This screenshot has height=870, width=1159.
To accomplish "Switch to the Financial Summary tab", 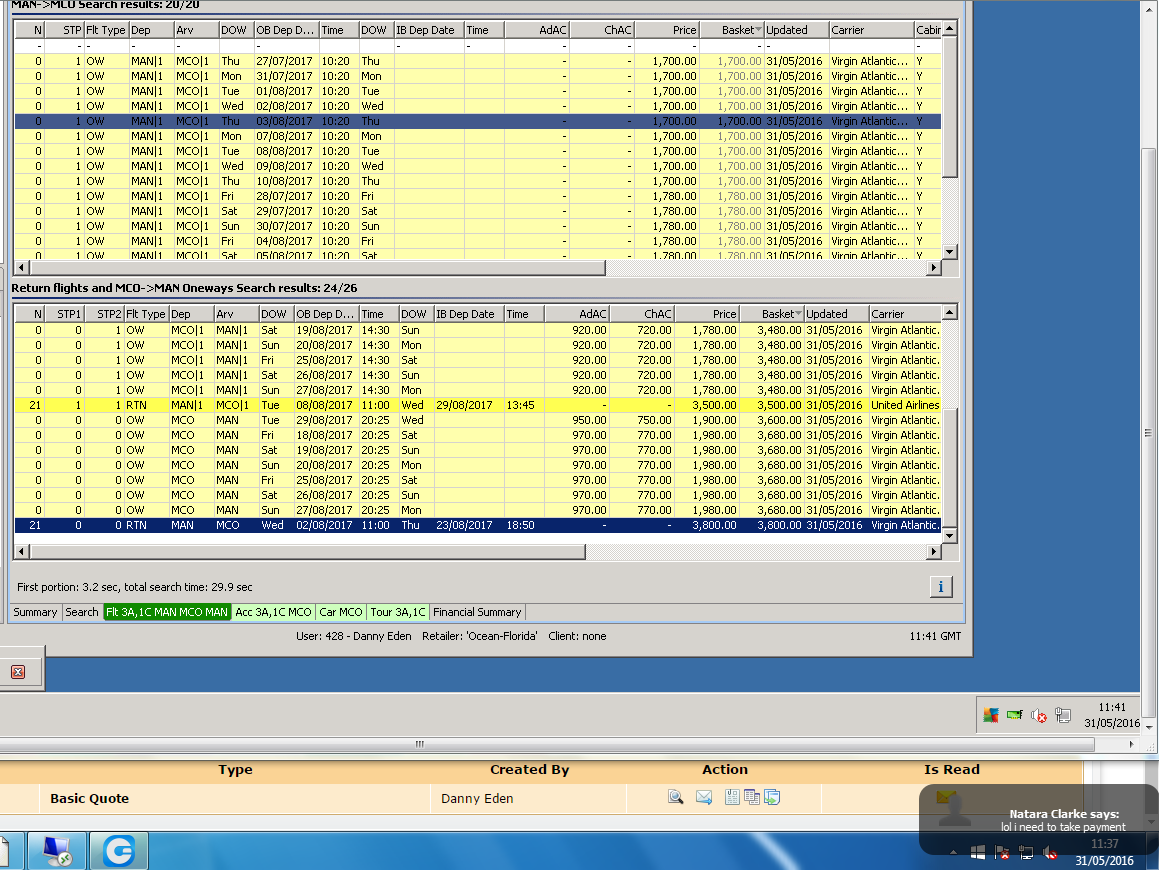I will click(477, 612).
